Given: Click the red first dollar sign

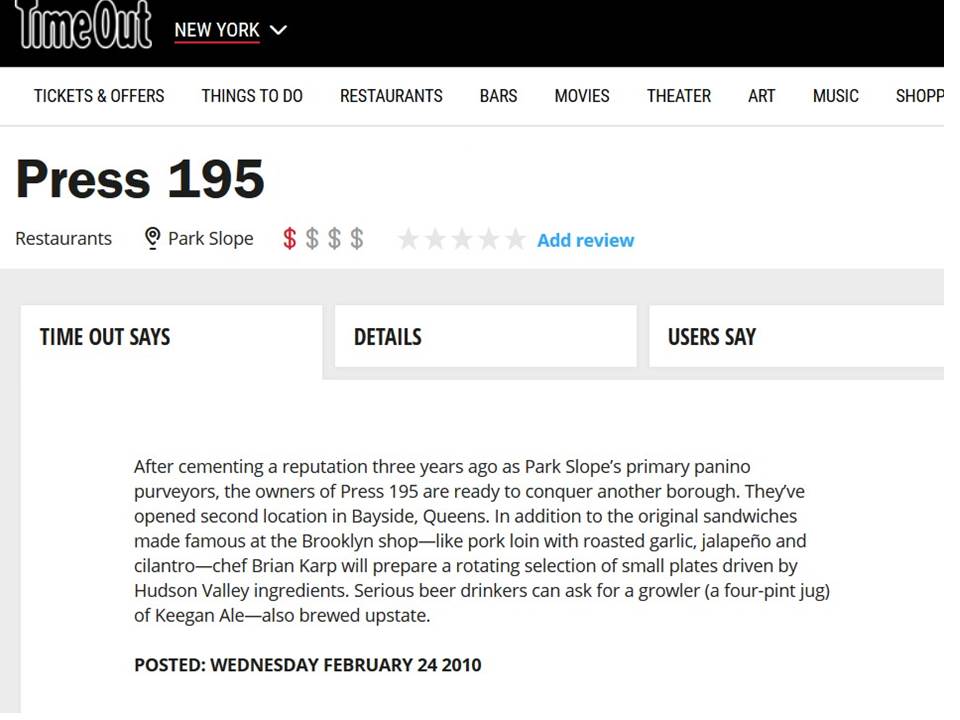Looking at the screenshot, I should point(290,239).
